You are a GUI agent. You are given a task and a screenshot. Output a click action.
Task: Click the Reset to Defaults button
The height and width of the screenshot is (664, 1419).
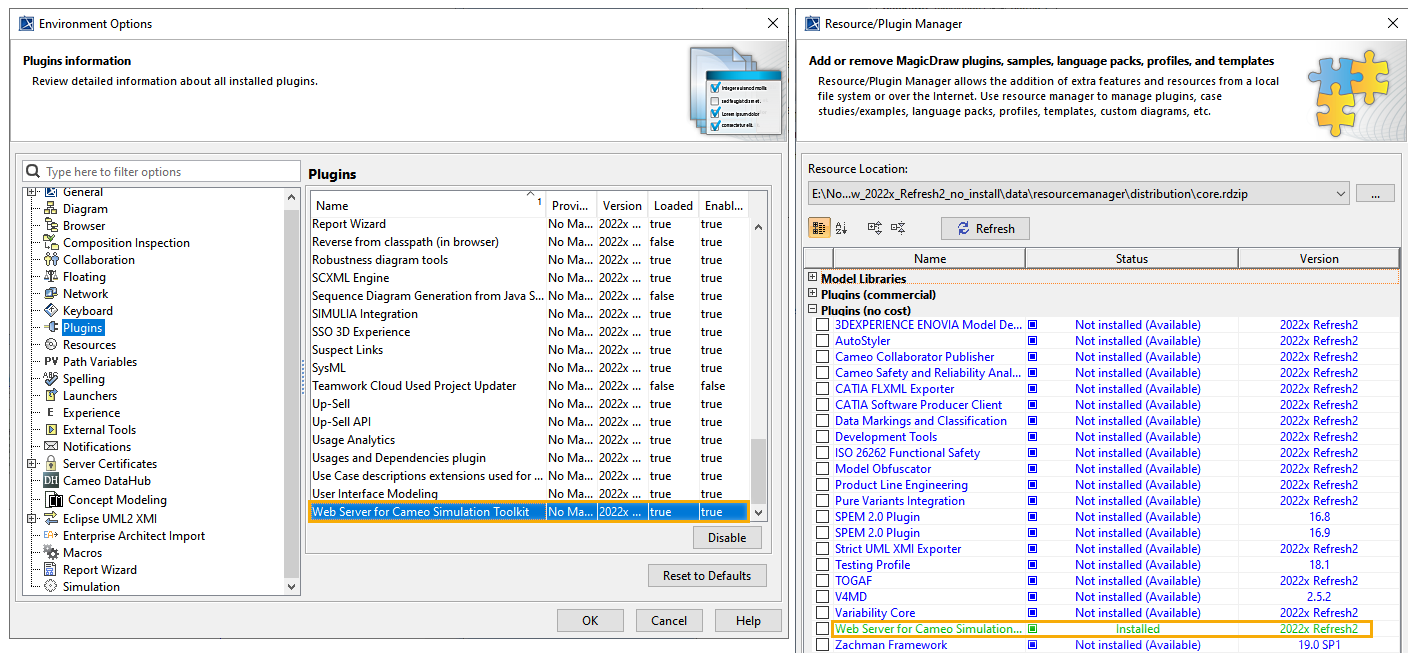point(706,576)
